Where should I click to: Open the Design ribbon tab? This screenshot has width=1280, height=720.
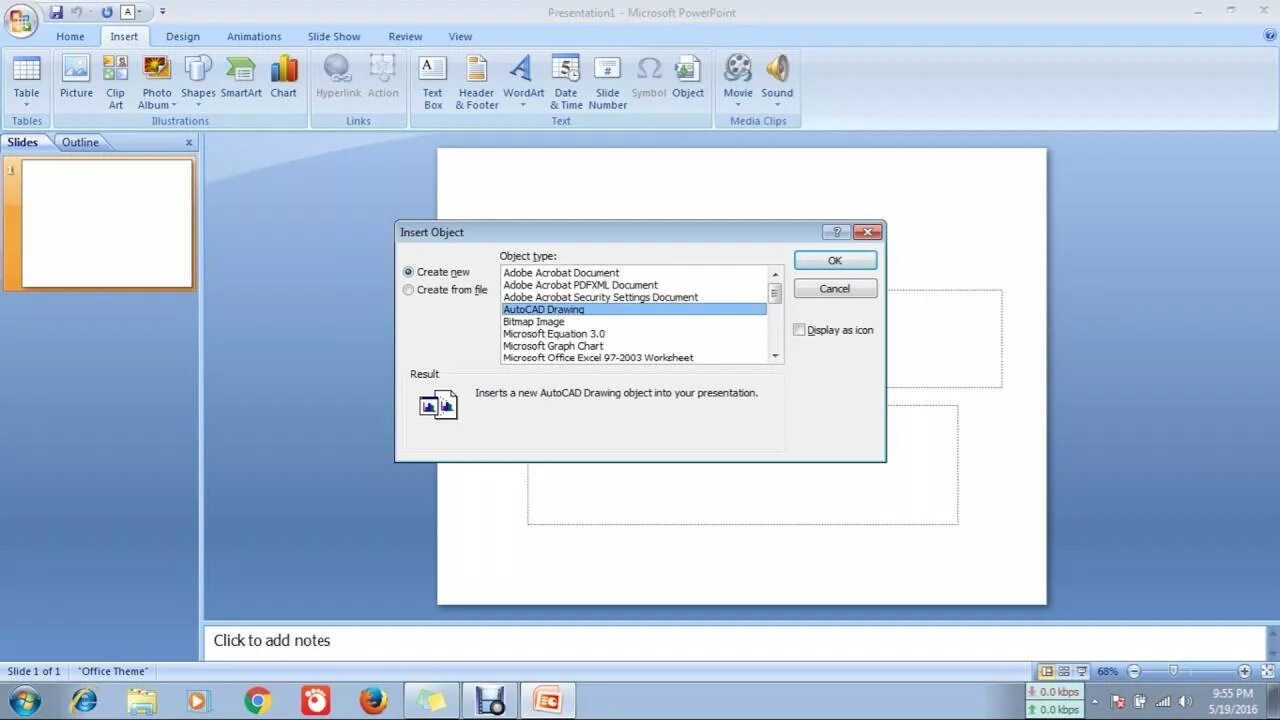pos(183,36)
